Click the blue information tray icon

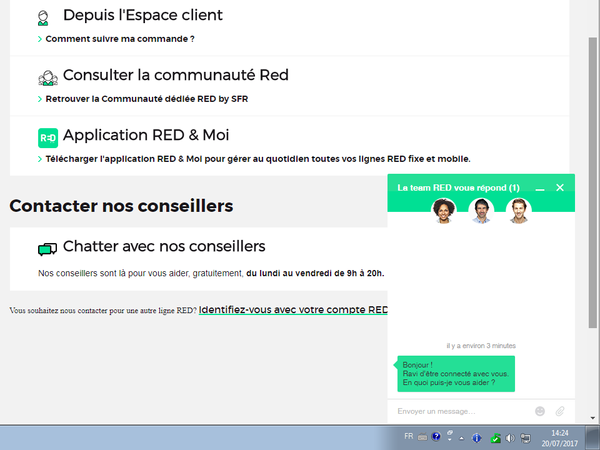[x=476, y=438]
